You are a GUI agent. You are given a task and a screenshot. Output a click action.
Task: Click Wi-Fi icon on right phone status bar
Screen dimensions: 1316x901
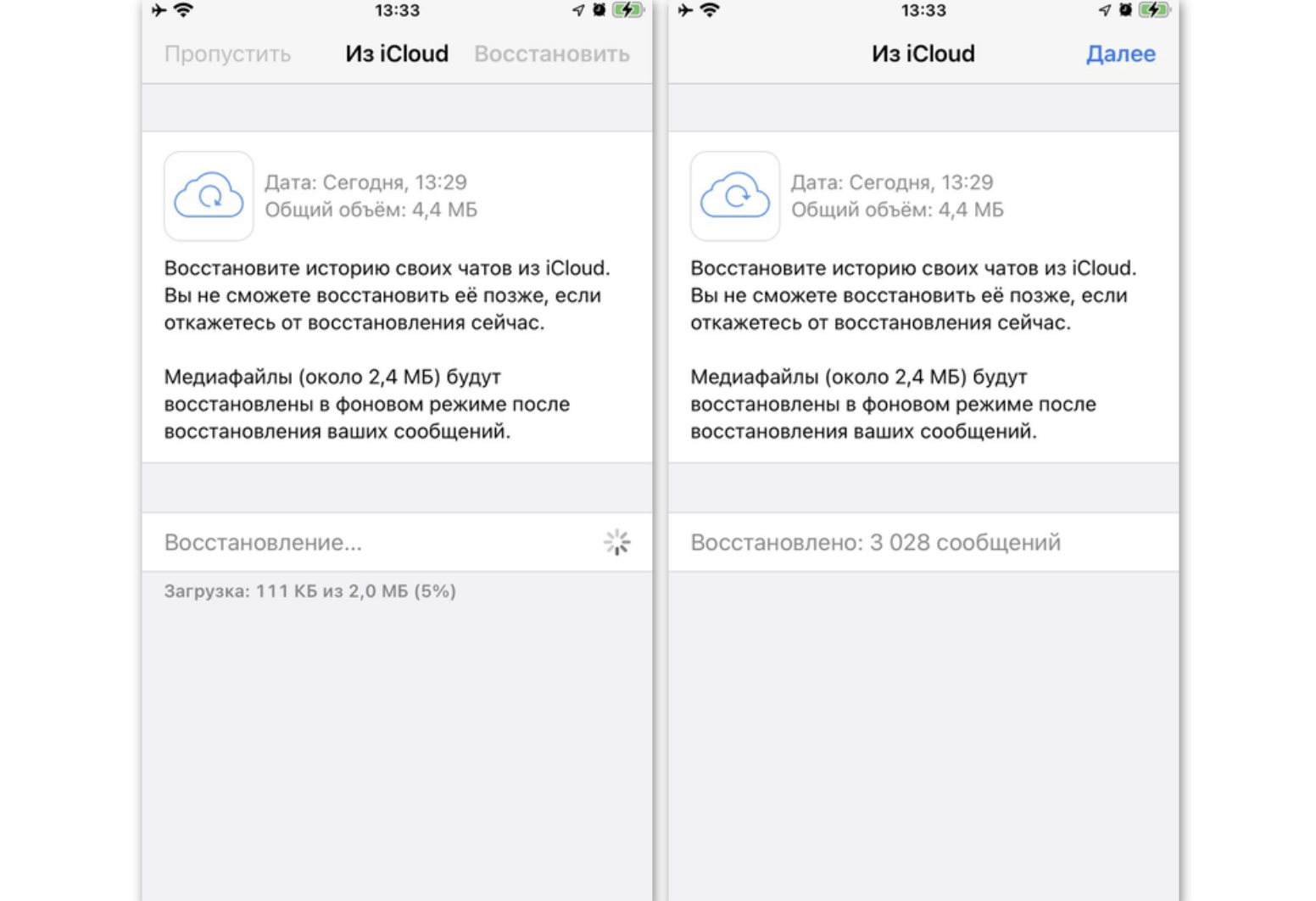[711, 10]
